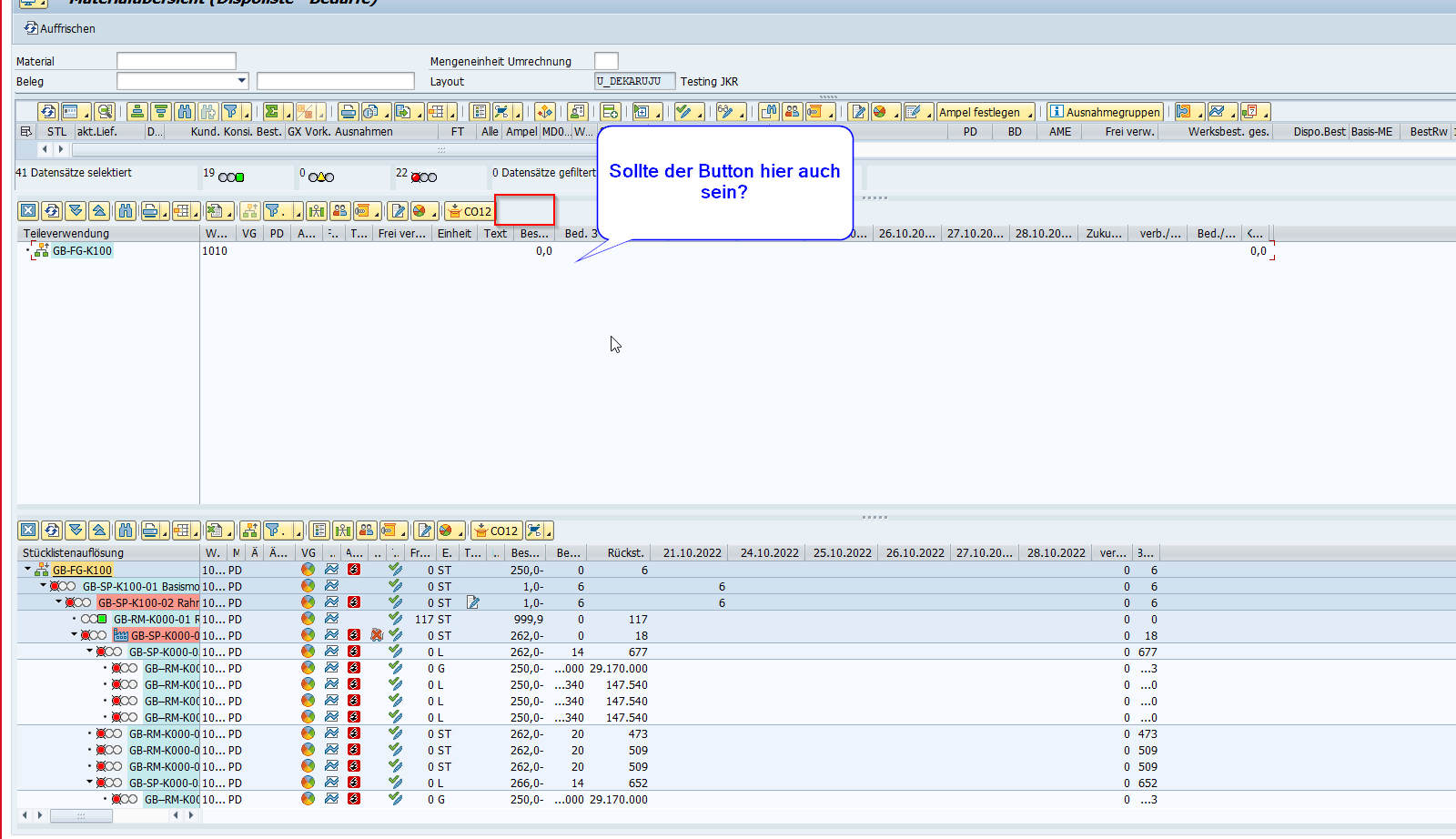Image resolution: width=1456 pixels, height=839 pixels.
Task: Filter by the yellow traffic light status (0)
Action: click(x=321, y=177)
